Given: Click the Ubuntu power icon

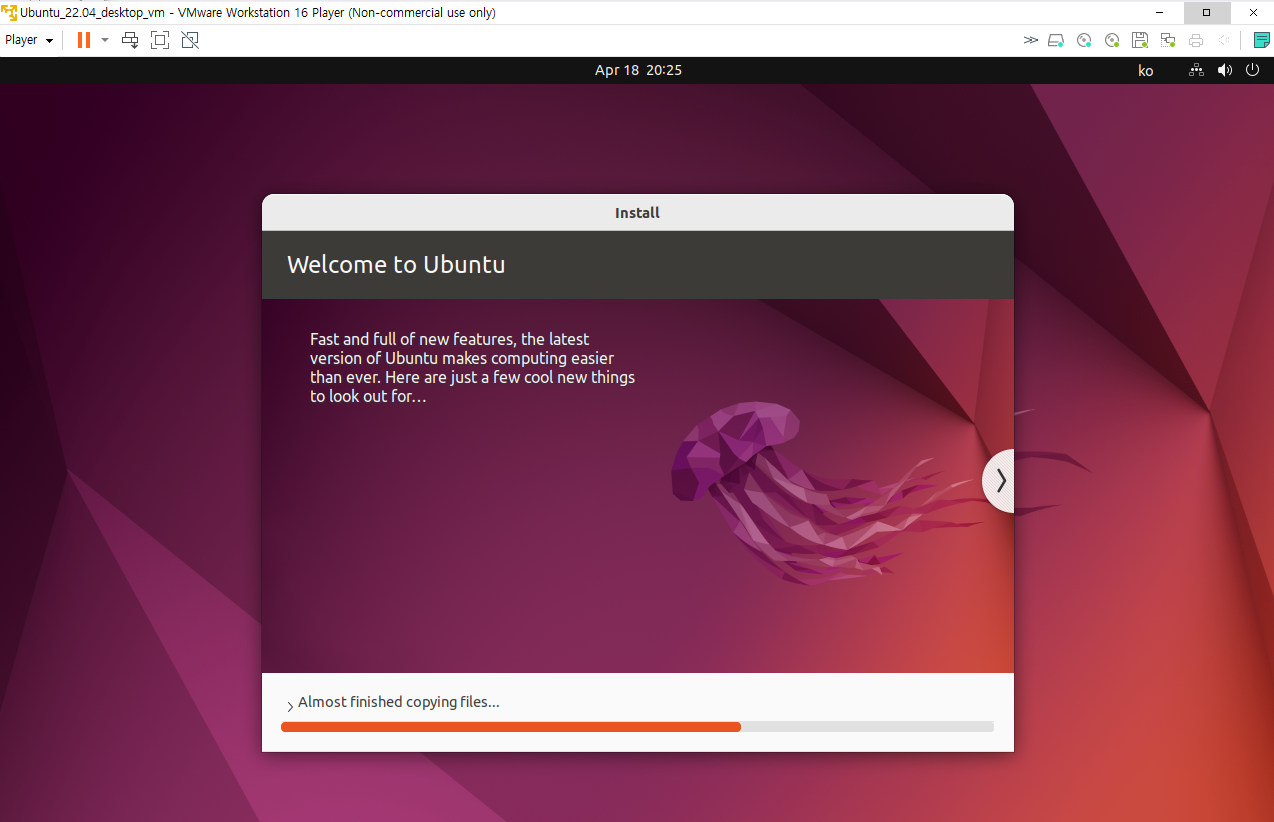Looking at the screenshot, I should [1252, 70].
